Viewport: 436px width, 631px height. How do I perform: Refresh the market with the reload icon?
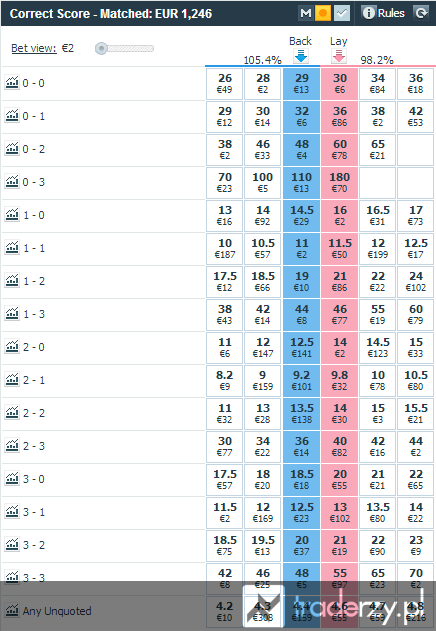421,13
